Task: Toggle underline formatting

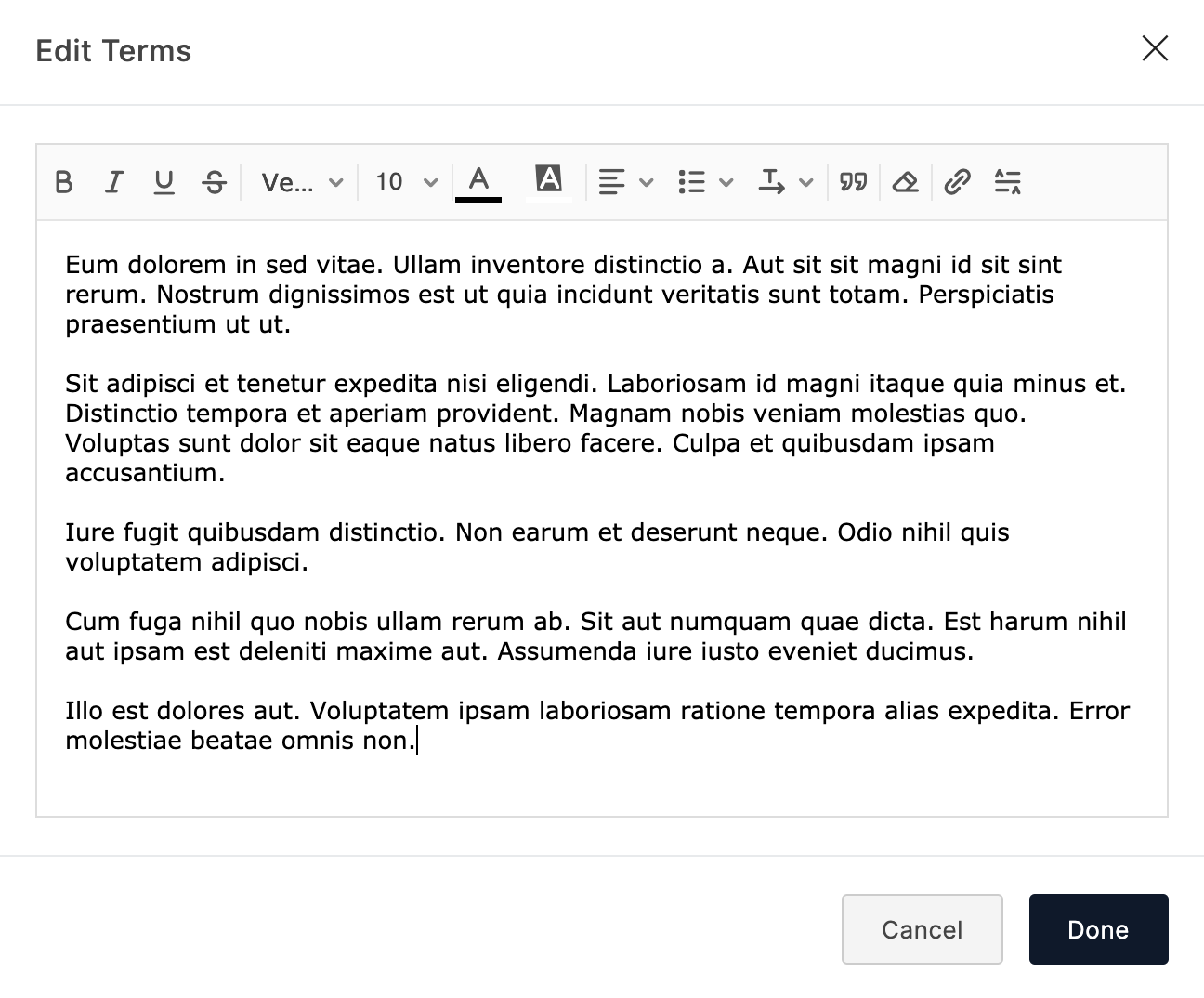Action: [164, 182]
